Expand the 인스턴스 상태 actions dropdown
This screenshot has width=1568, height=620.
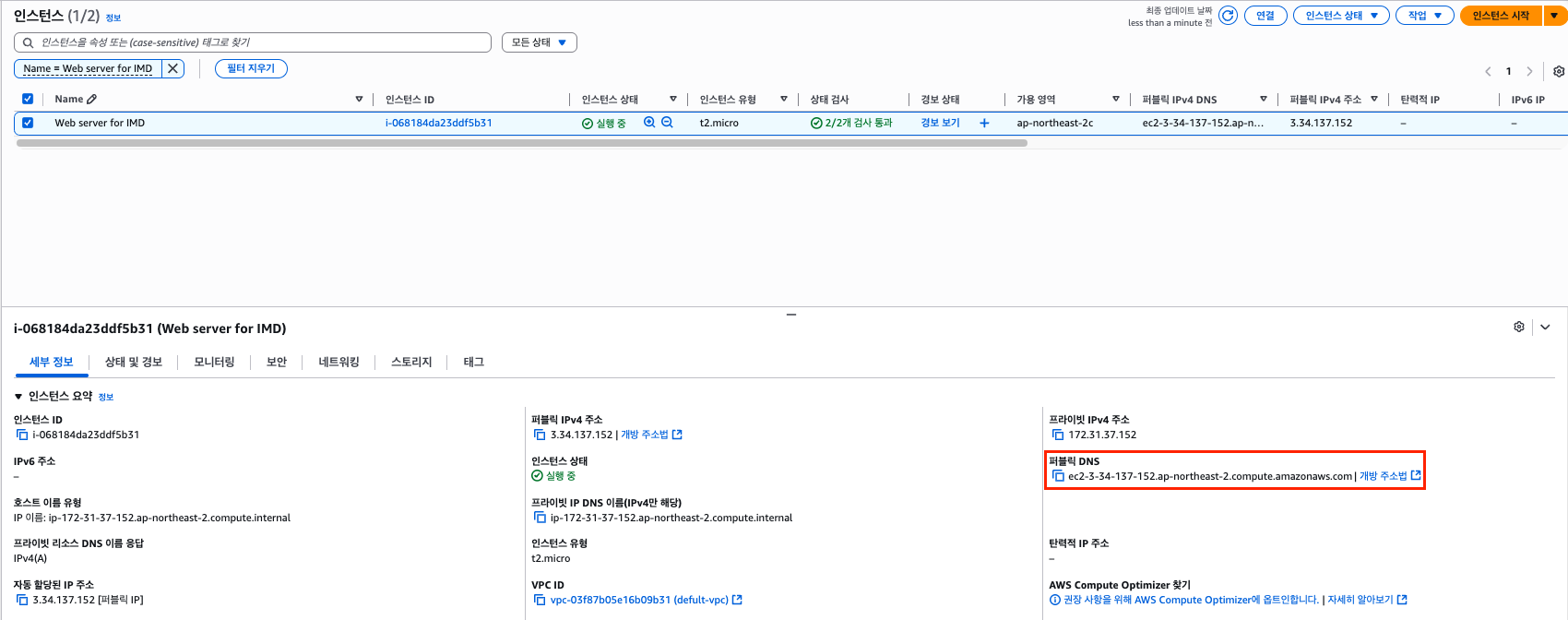click(x=1340, y=16)
